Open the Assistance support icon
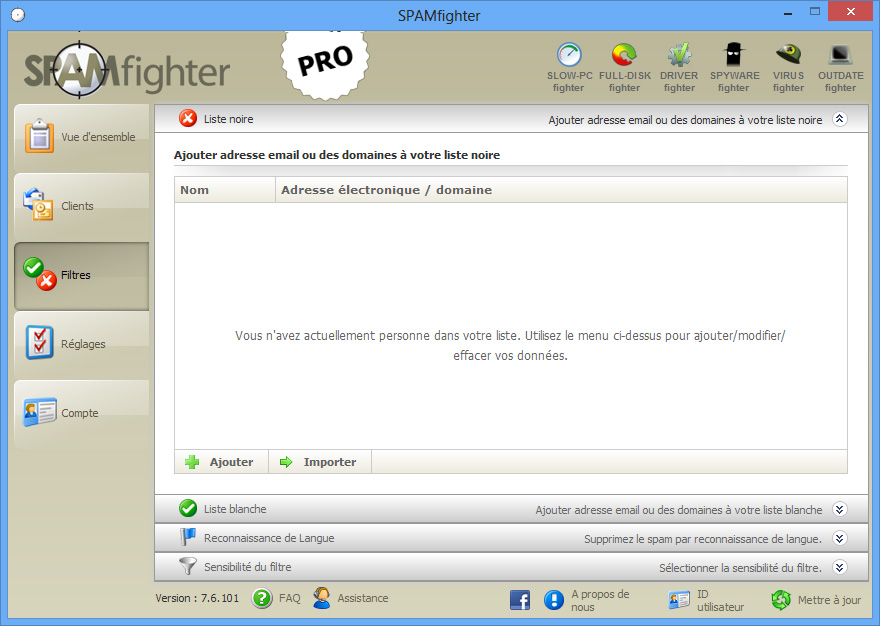 322,598
